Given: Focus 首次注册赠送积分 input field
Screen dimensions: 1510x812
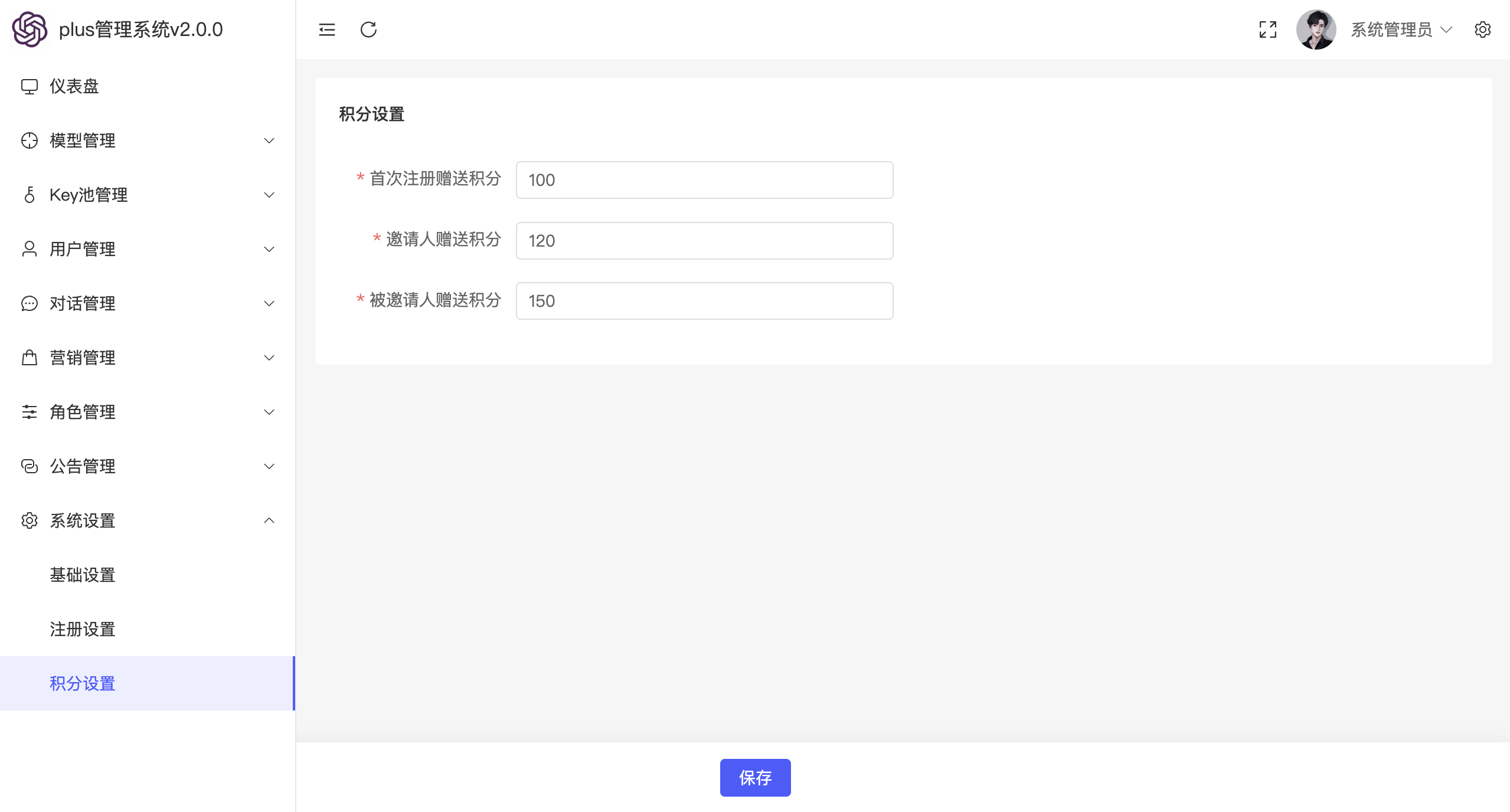Looking at the screenshot, I should point(704,180).
